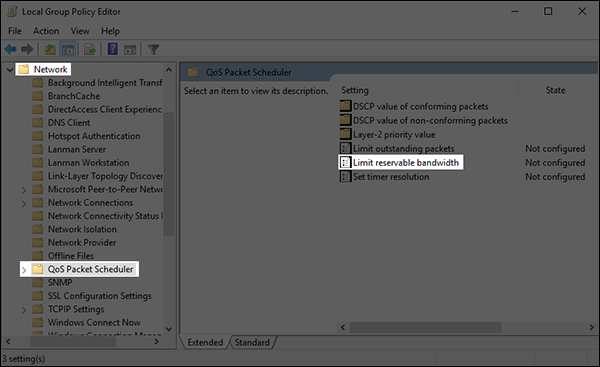
Task: Click the SNMP folder icon
Action: [x=38, y=282]
